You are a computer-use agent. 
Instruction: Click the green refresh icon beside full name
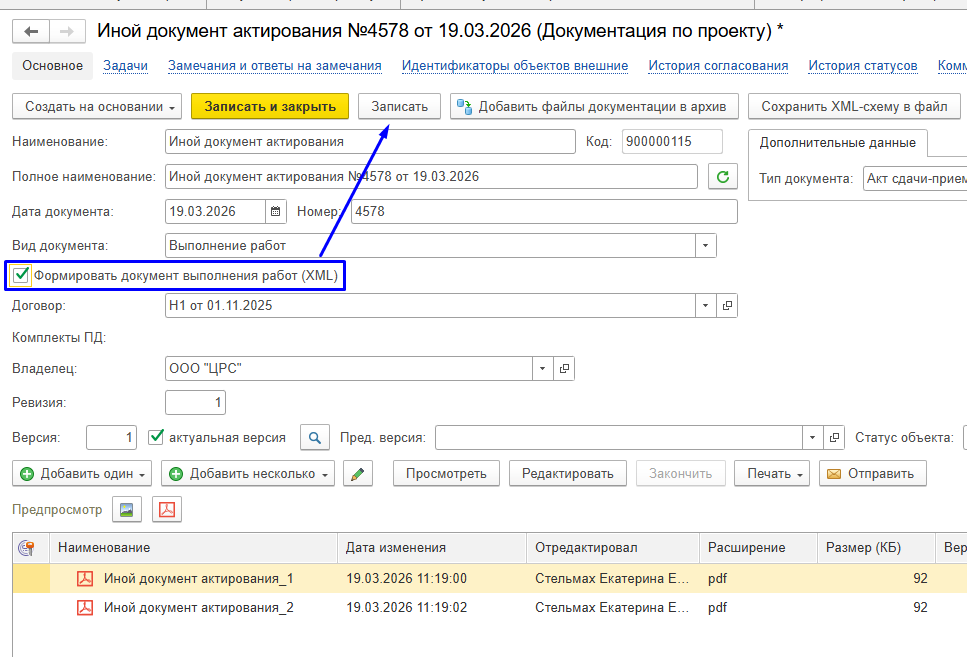[722, 177]
